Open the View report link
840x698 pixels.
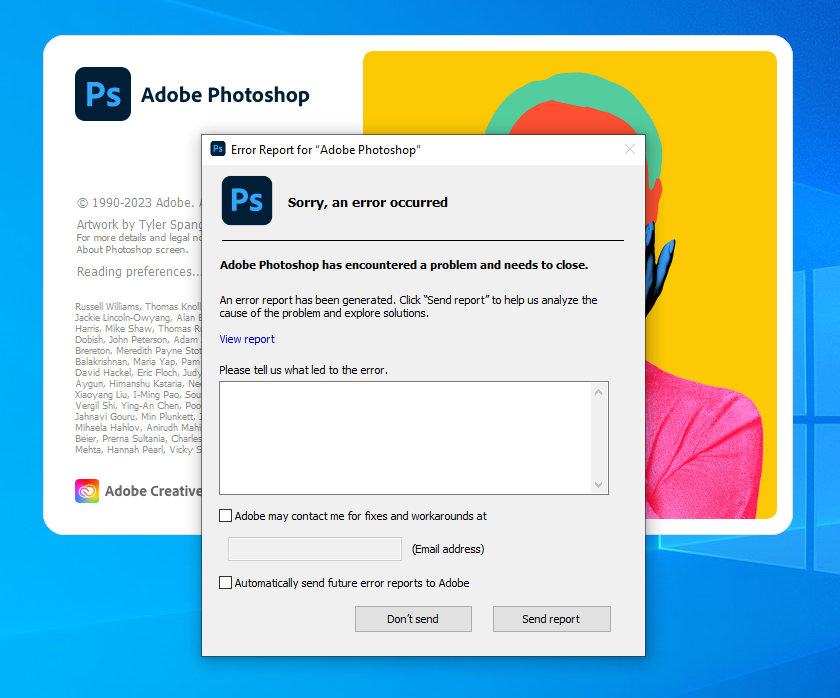pos(246,339)
